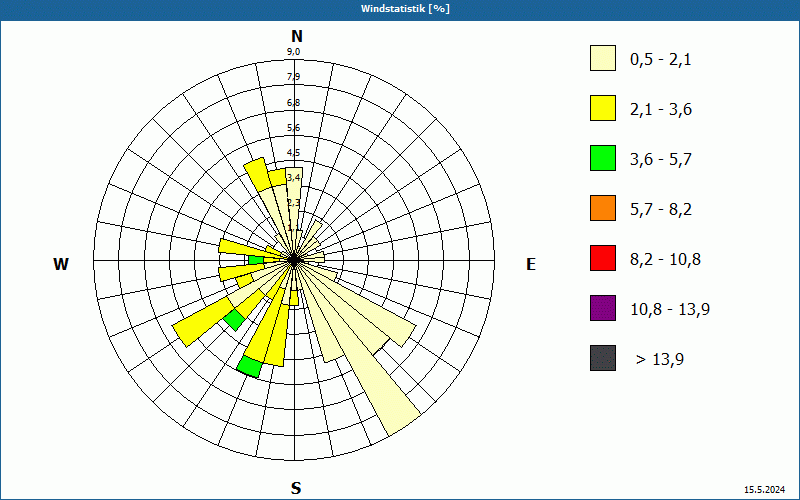800x500 pixels.
Task: Click the legend text '> 13,9'
Action: [x=660, y=360]
